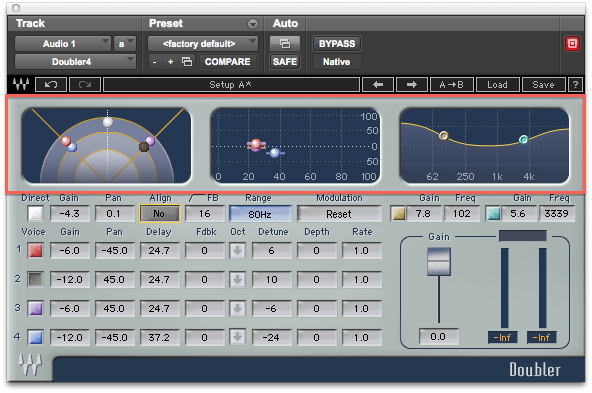Screen dimensions: 592x393
Task: Click the left output meter -Inf readout
Action: pos(503,337)
